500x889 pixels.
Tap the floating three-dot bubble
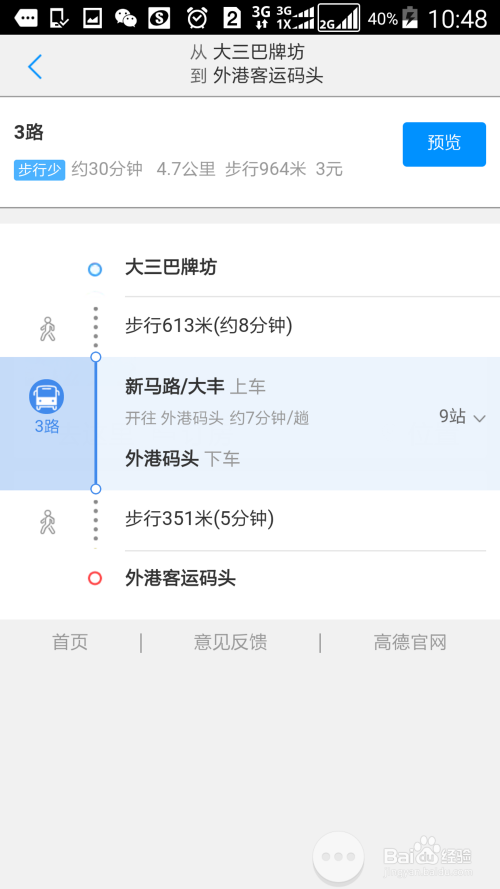tap(338, 856)
